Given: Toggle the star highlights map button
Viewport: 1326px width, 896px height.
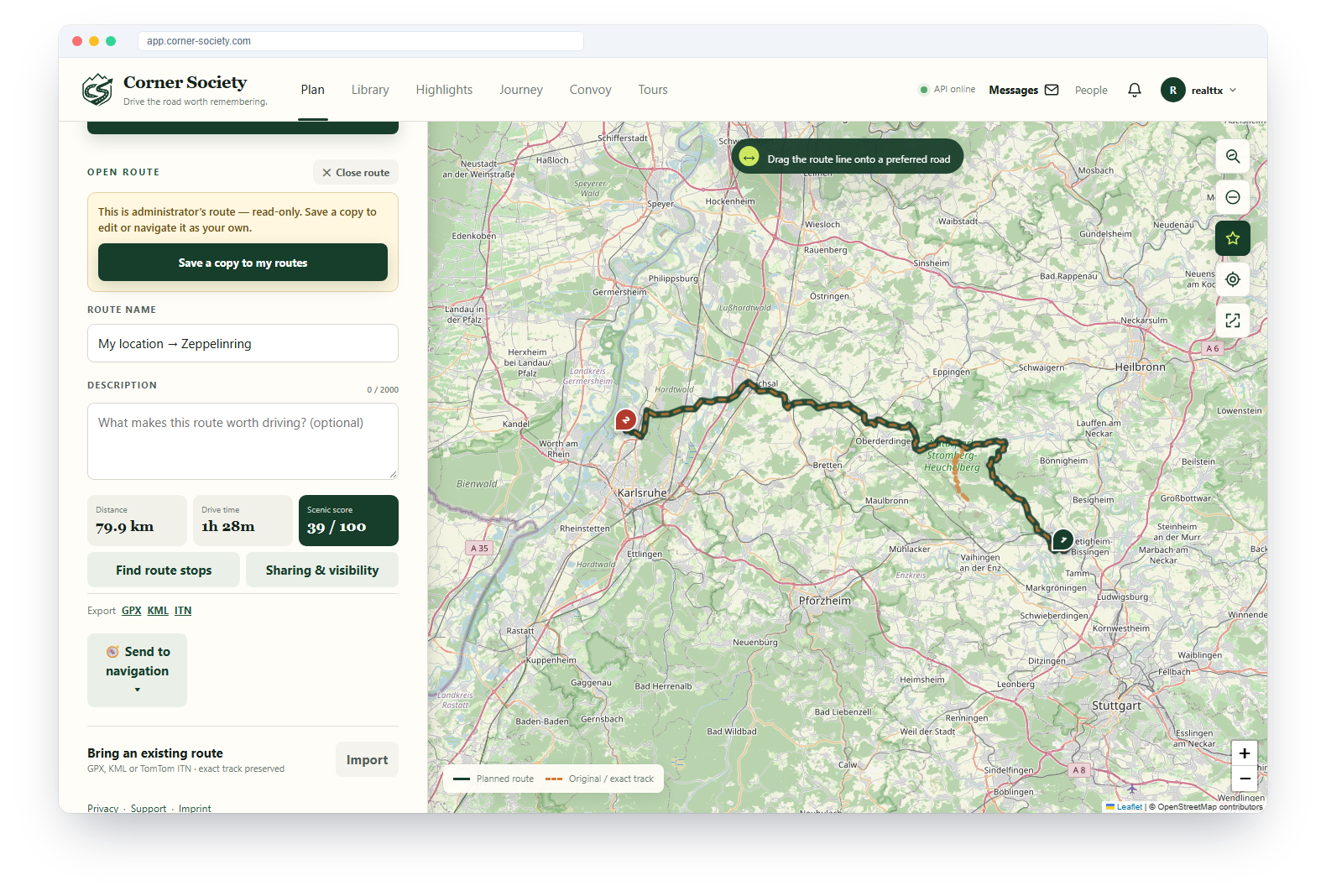Looking at the screenshot, I should [x=1233, y=238].
